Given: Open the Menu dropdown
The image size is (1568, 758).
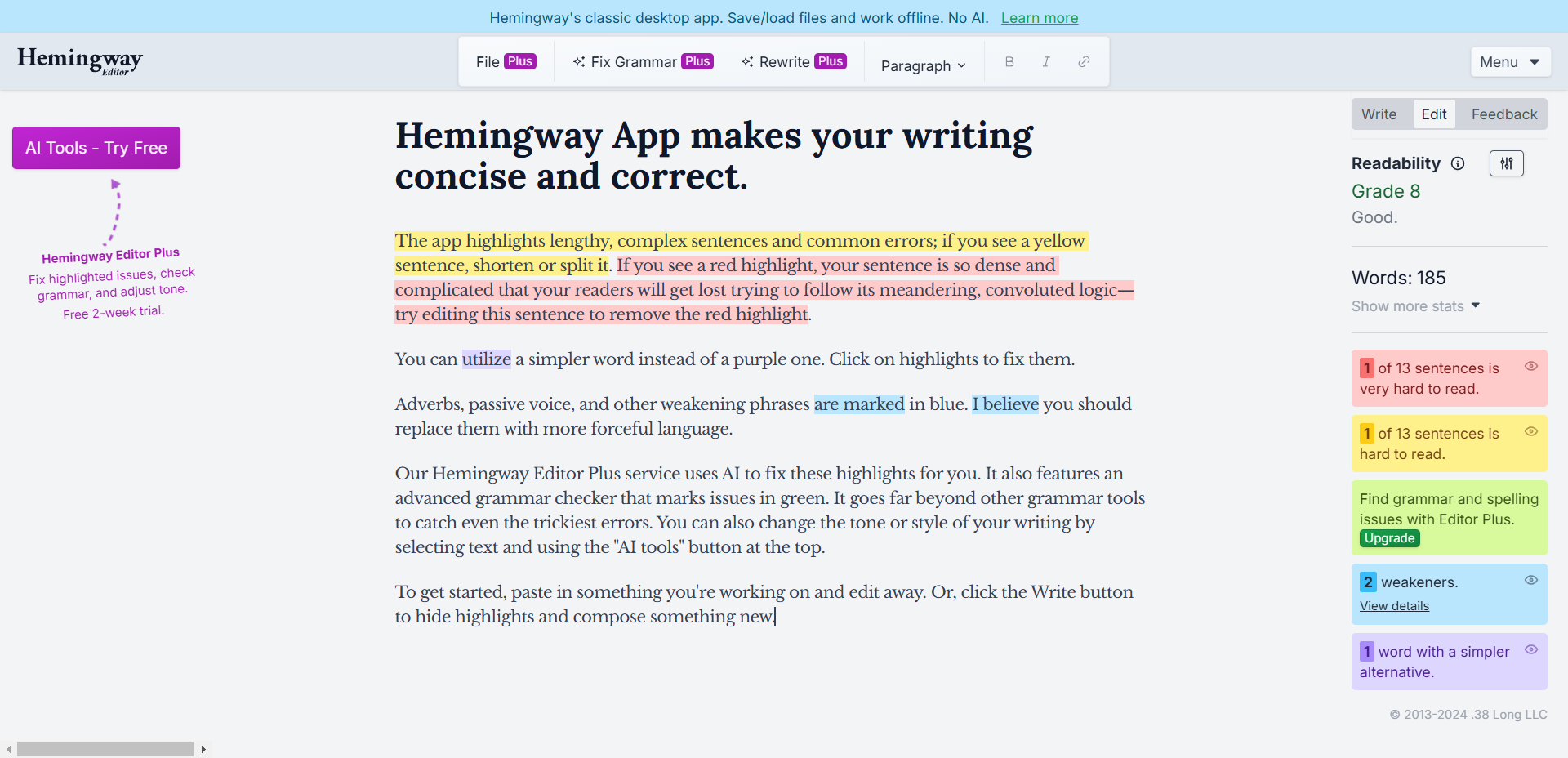Looking at the screenshot, I should tap(1511, 62).
